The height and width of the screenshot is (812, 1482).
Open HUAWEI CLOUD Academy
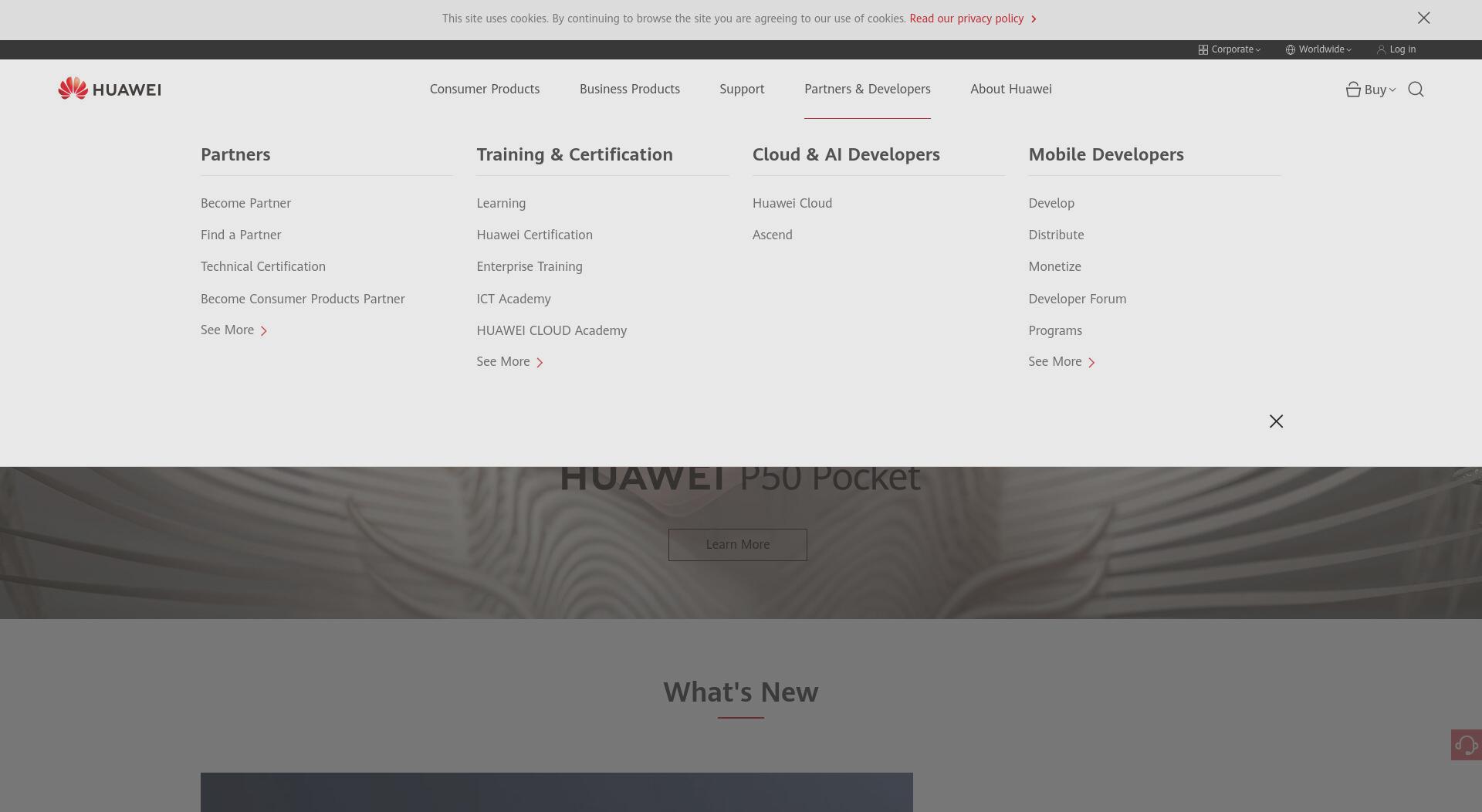551,330
